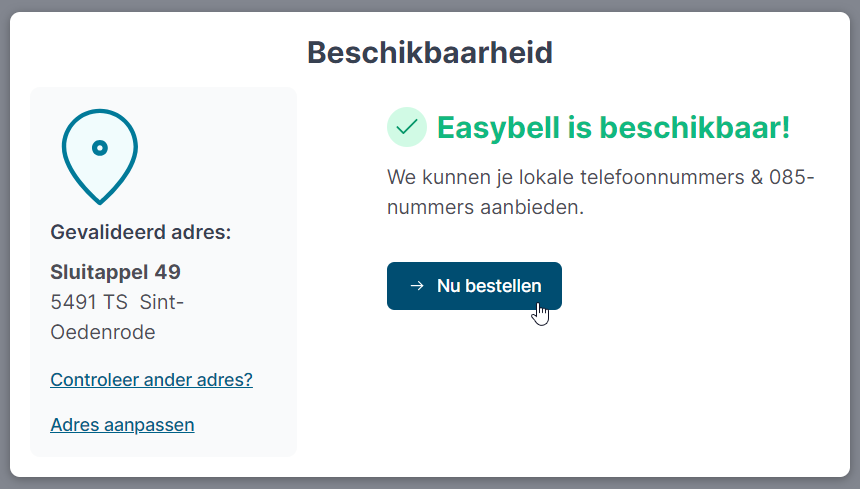Click the word Sint- in the address
The image size is (860, 489).
[x=163, y=302]
